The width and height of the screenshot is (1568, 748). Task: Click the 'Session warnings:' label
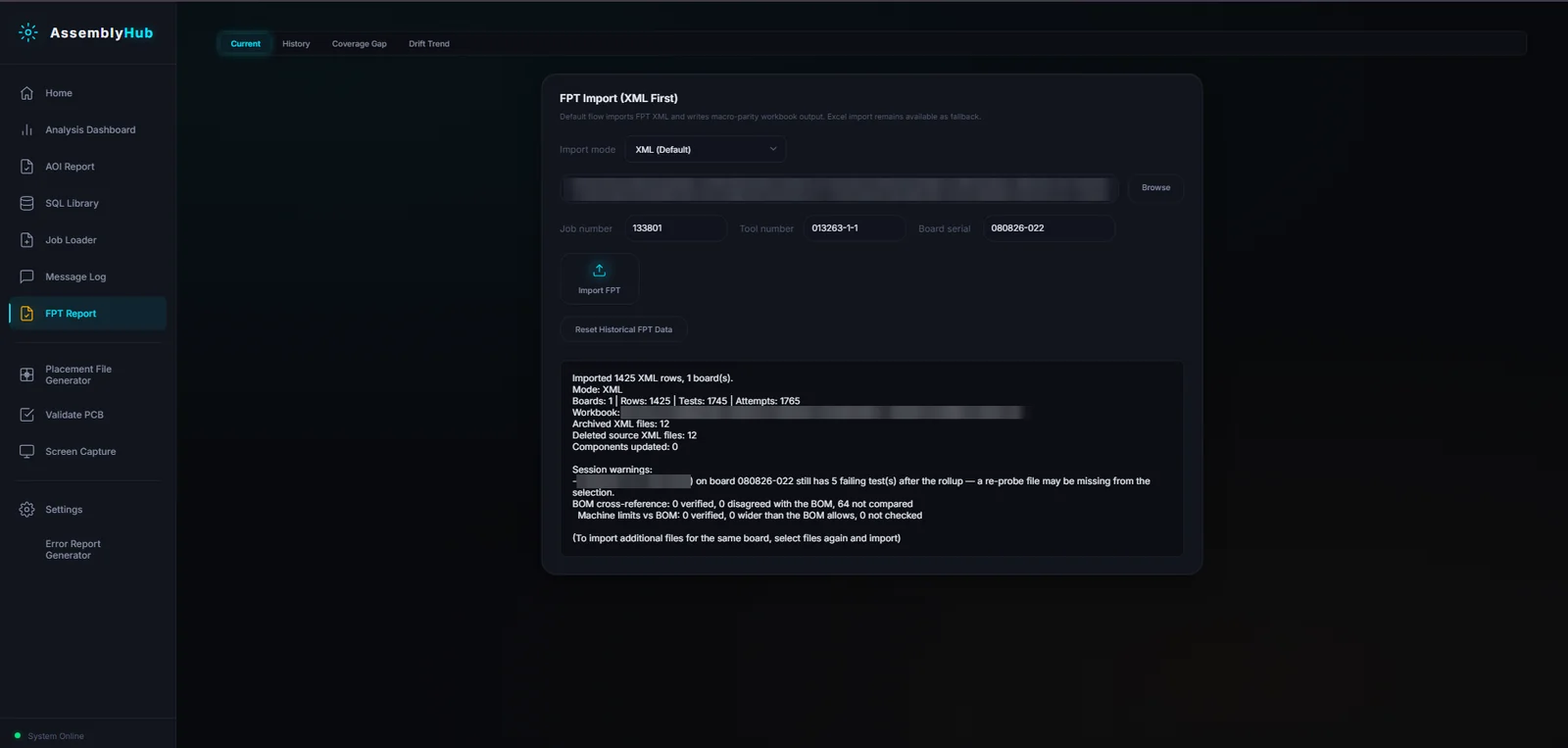(612, 470)
